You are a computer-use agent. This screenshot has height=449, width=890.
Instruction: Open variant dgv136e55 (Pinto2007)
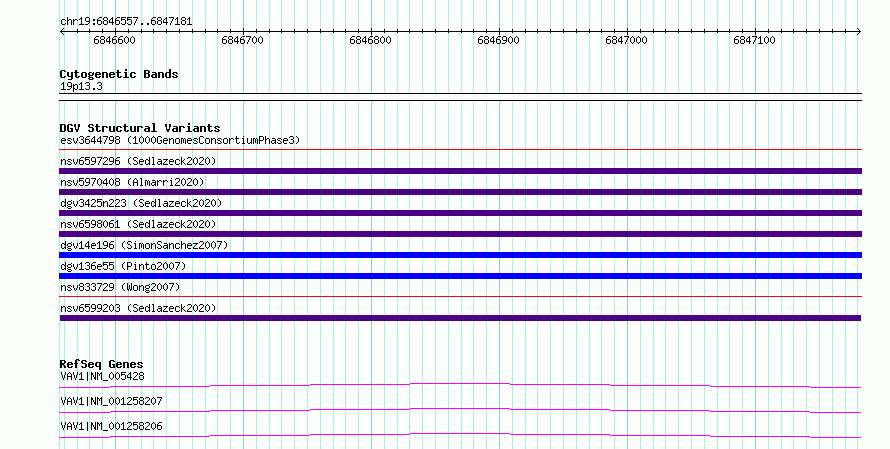pyautogui.click(x=123, y=266)
